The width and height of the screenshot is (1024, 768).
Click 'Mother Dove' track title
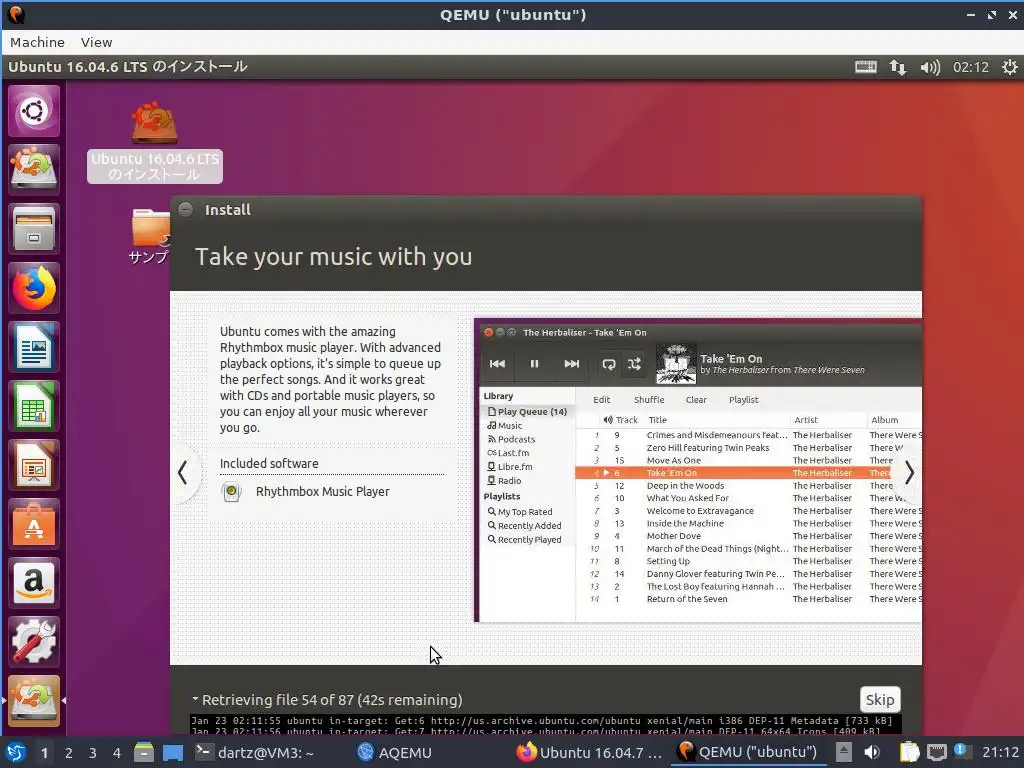coord(673,536)
